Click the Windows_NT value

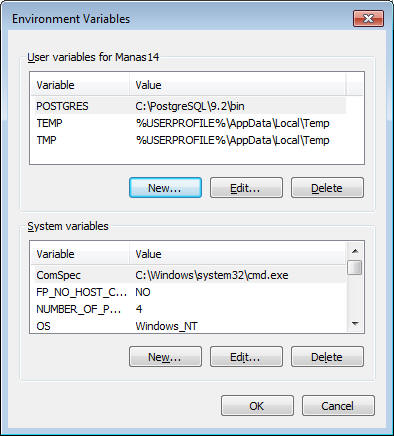[x=166, y=326]
